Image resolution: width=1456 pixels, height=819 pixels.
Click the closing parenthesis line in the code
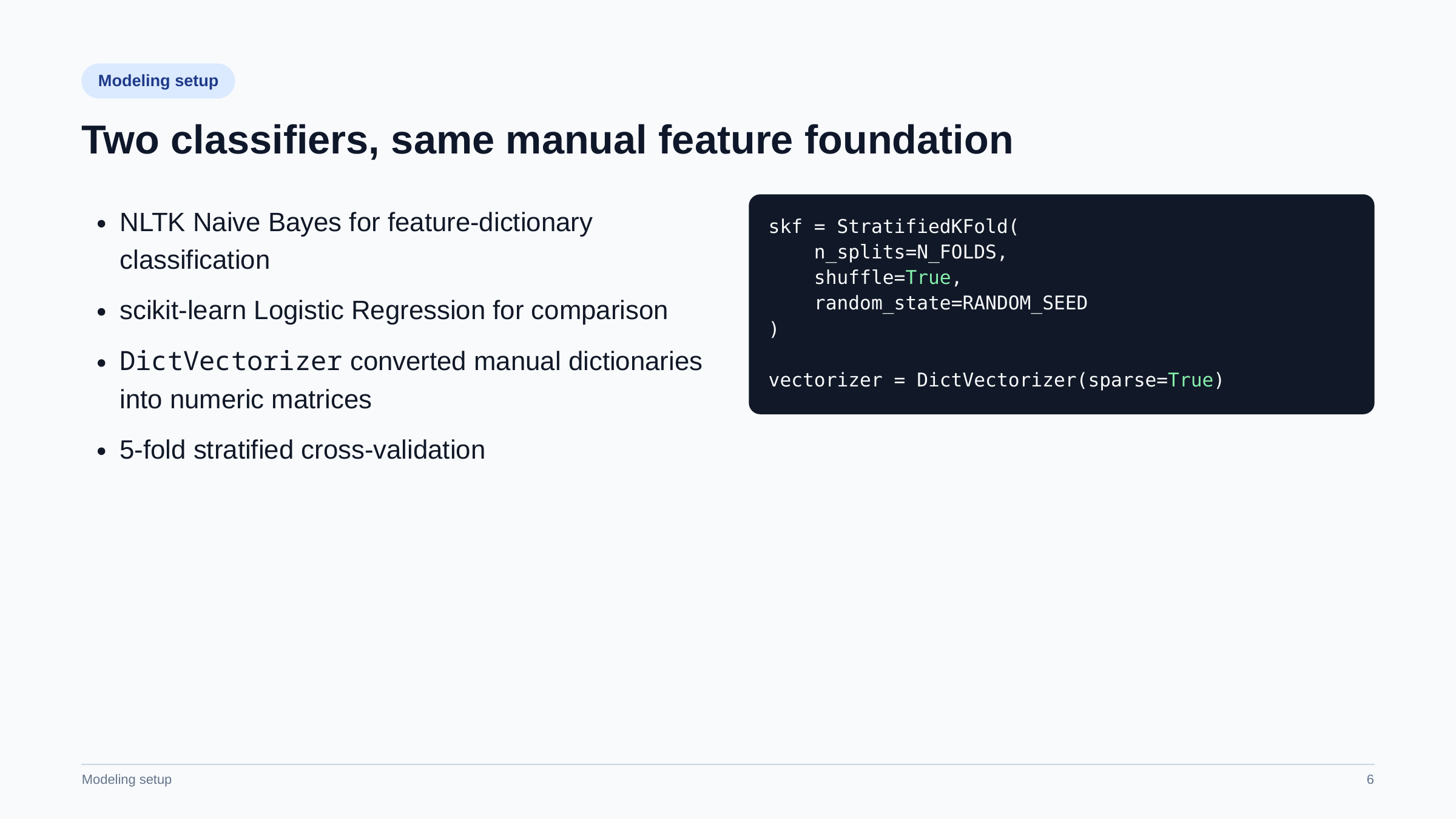point(773,329)
